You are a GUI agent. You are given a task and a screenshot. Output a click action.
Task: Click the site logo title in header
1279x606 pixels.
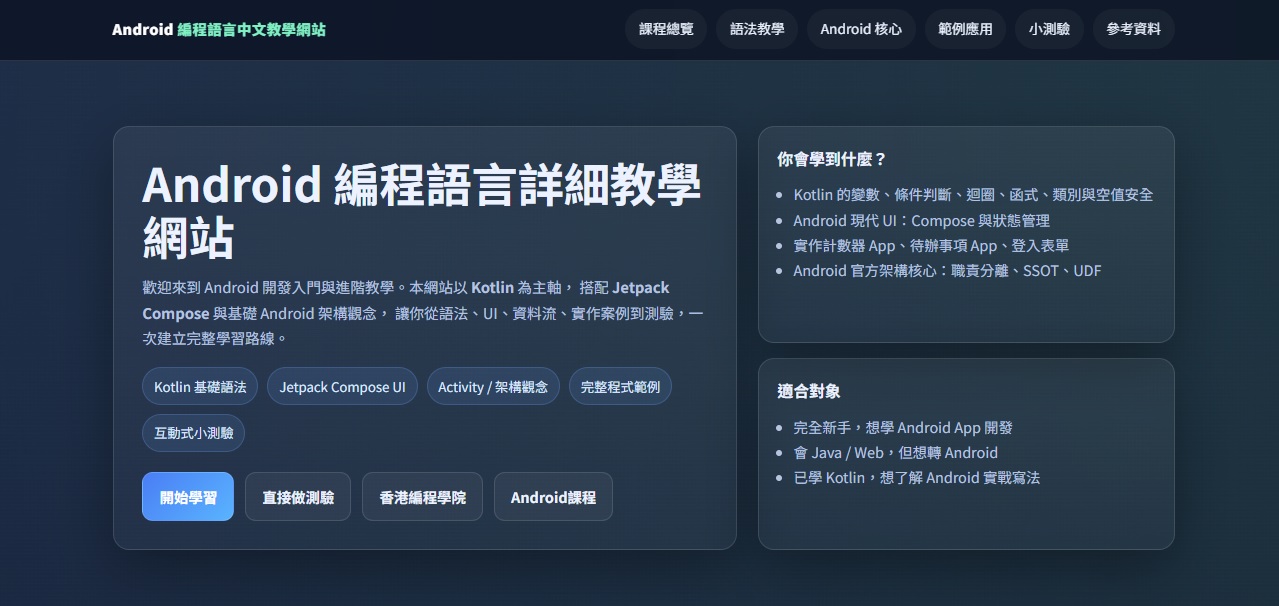219,29
